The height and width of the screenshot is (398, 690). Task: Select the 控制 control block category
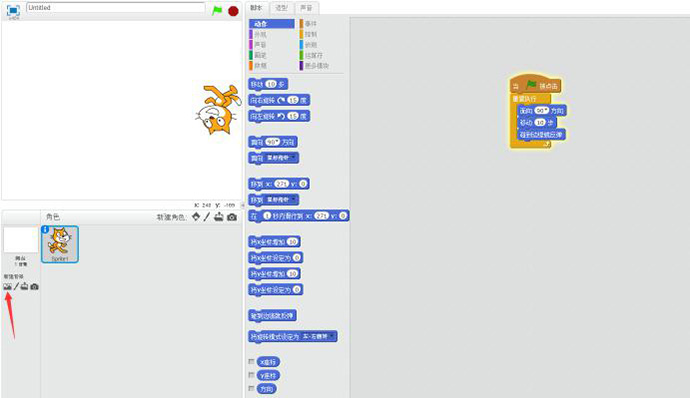pyautogui.click(x=310, y=34)
